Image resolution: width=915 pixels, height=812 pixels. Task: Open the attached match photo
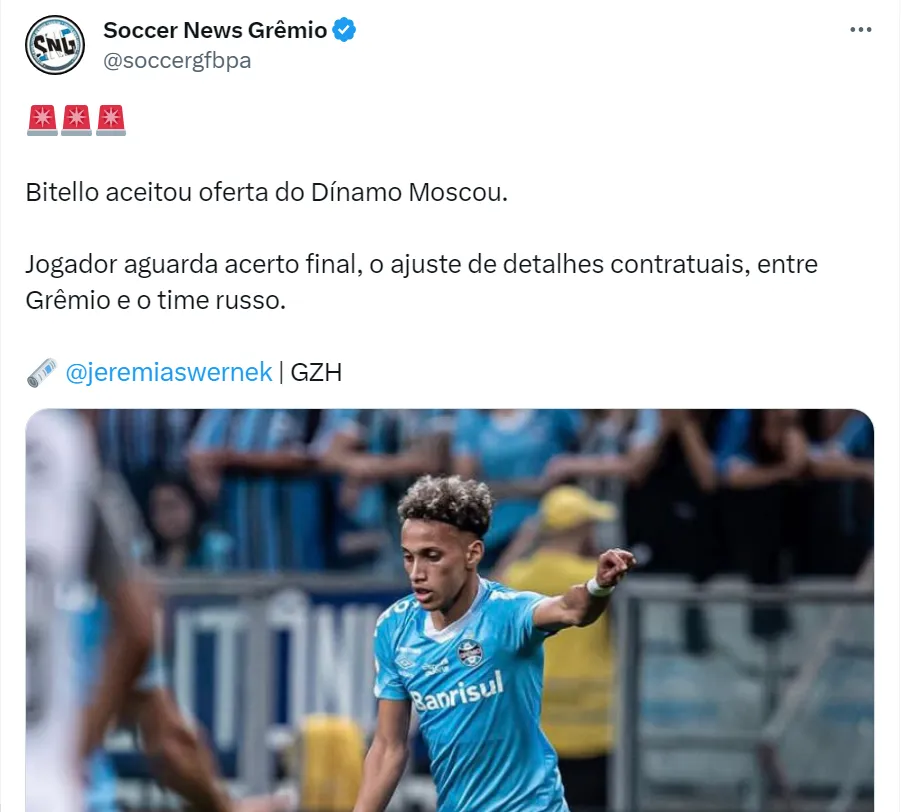tap(449, 610)
